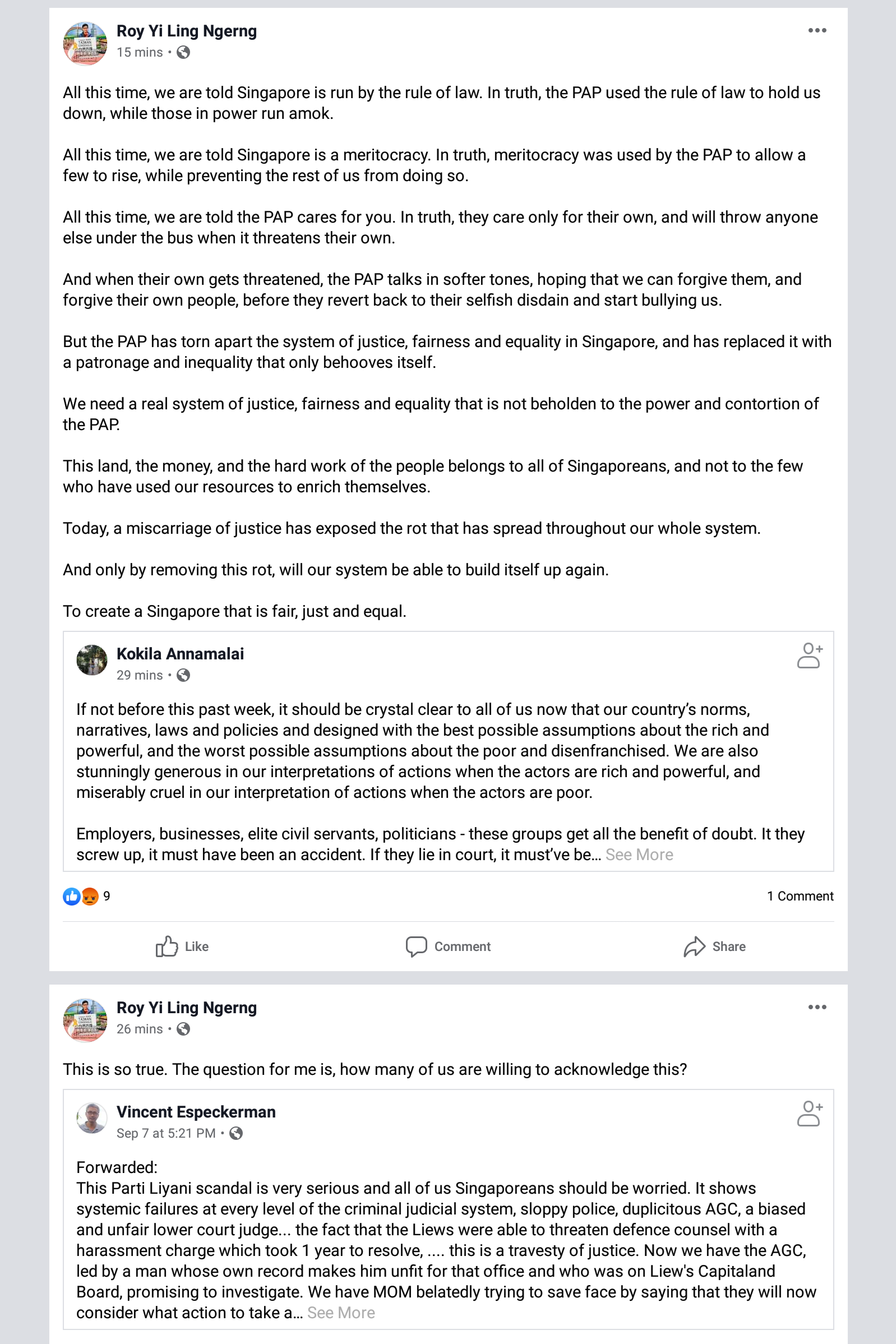Open the 1 Comment link
The height and width of the screenshot is (1344, 896).
click(x=800, y=896)
